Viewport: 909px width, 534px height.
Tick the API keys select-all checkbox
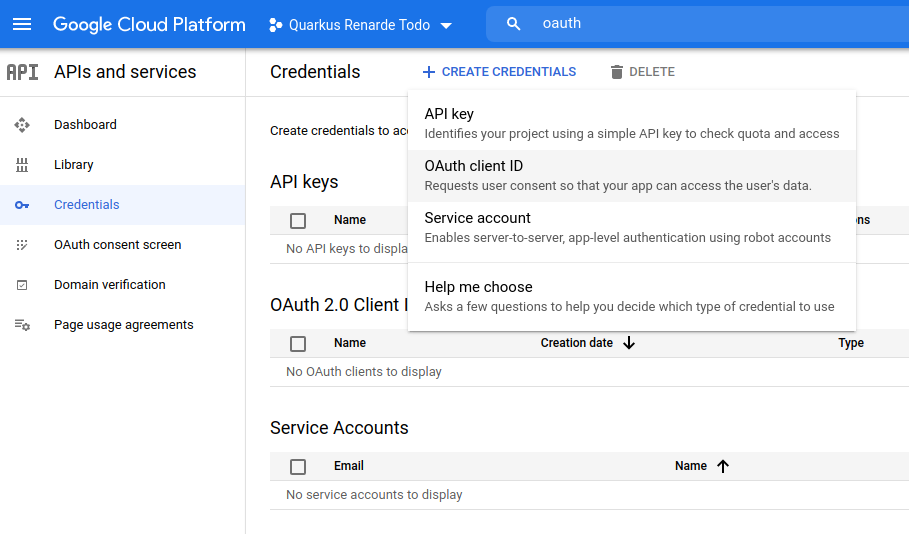298,221
